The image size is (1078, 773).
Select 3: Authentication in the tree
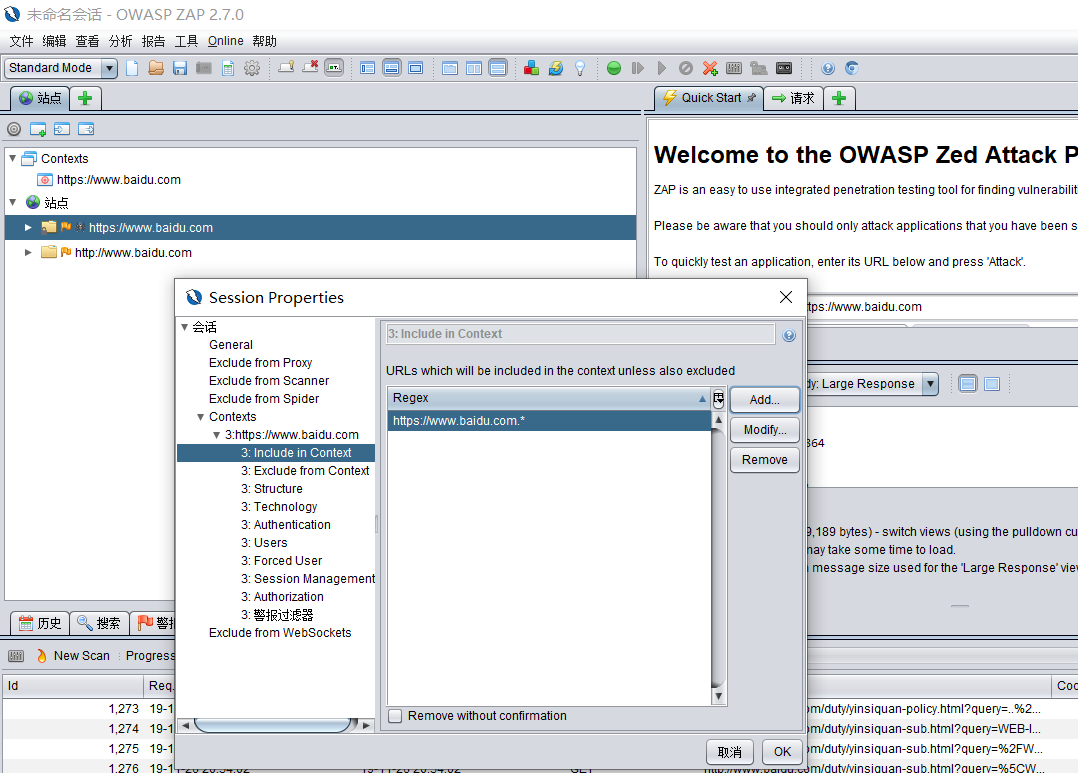pos(285,525)
